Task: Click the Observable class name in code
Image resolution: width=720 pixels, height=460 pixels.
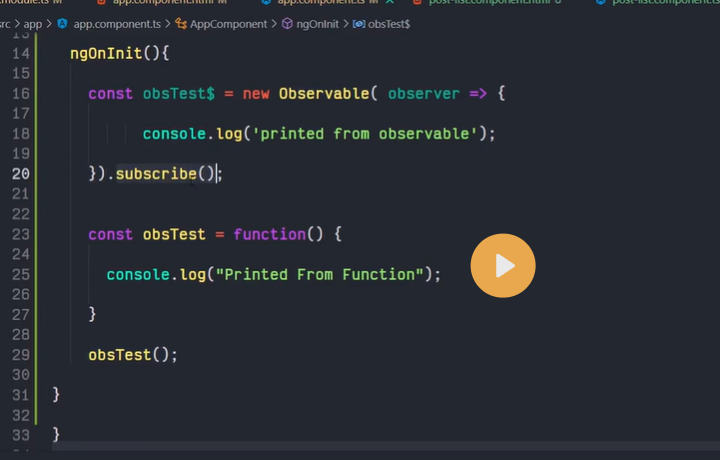Action: 323,94
